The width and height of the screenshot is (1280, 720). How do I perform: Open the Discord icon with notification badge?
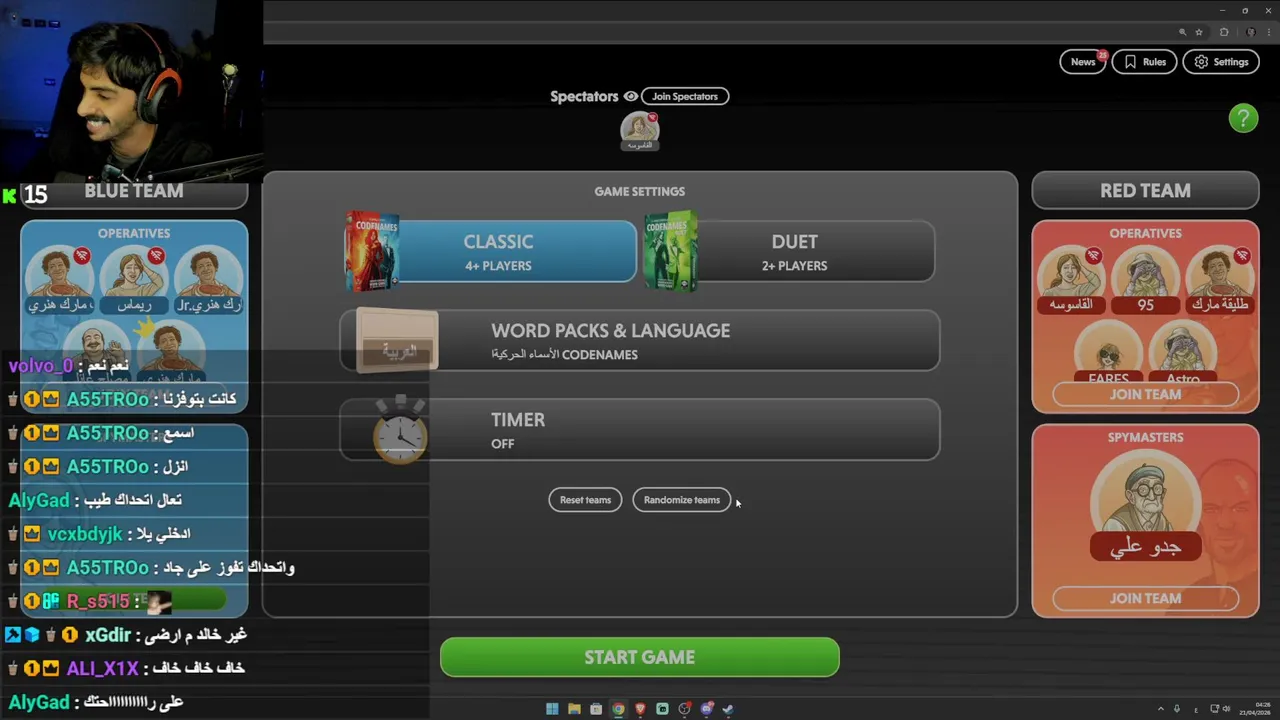pos(706,709)
